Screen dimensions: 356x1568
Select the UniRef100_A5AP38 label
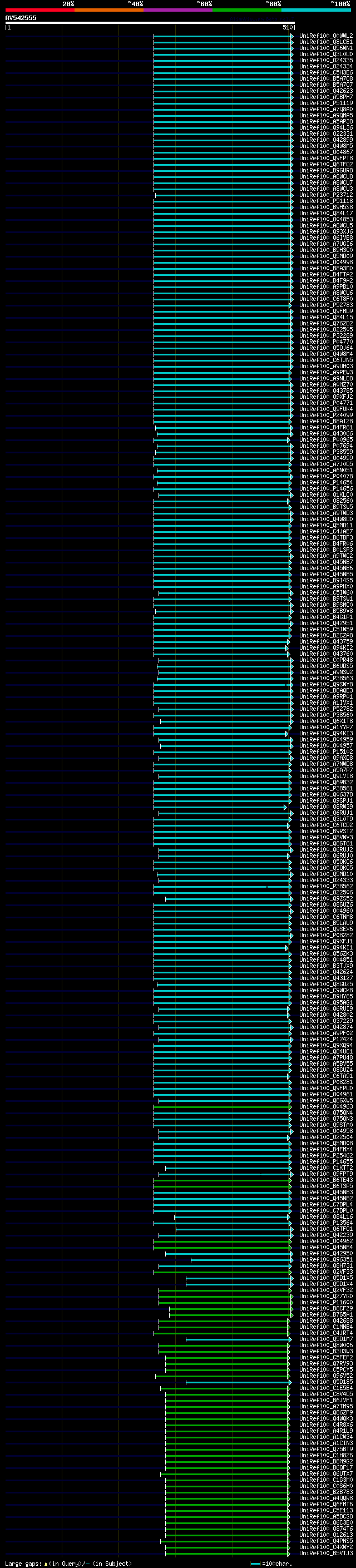(325, 121)
